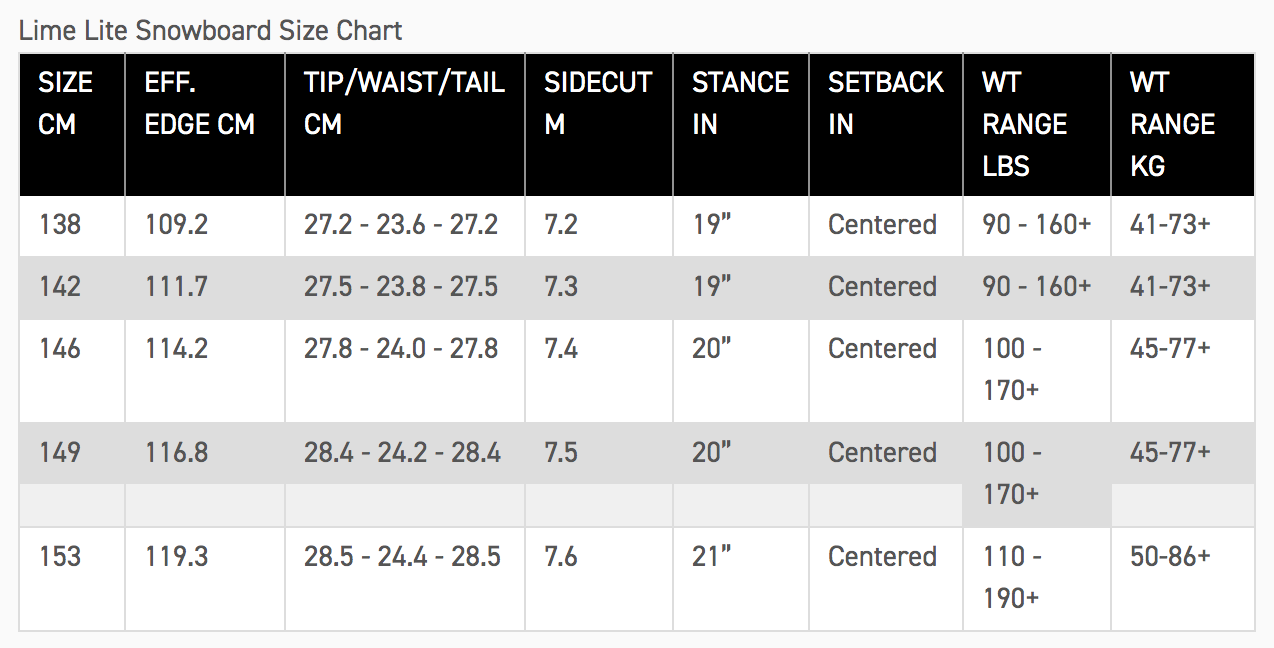
Task: Select the TIP/WAIST/TAIL CM header cell
Action: click(404, 103)
